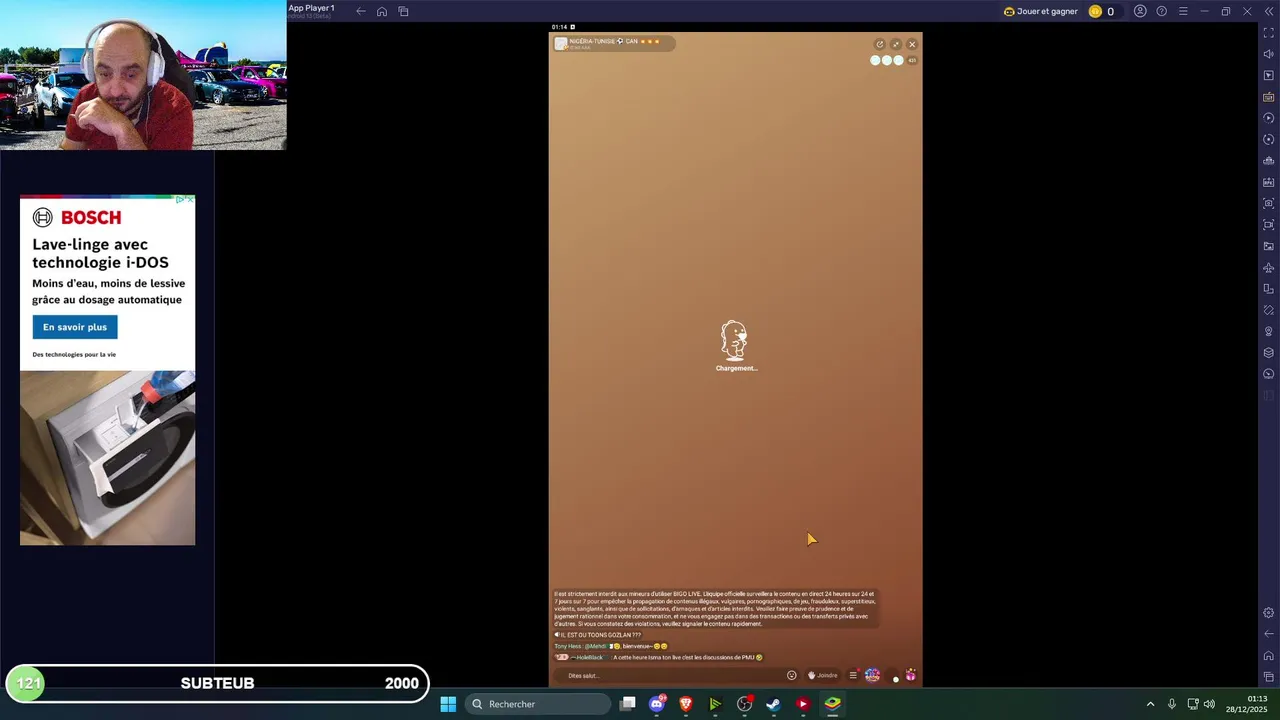Click the chat message about 'discussions de PMU'
The width and height of the screenshot is (1280, 720).
[x=660, y=657]
